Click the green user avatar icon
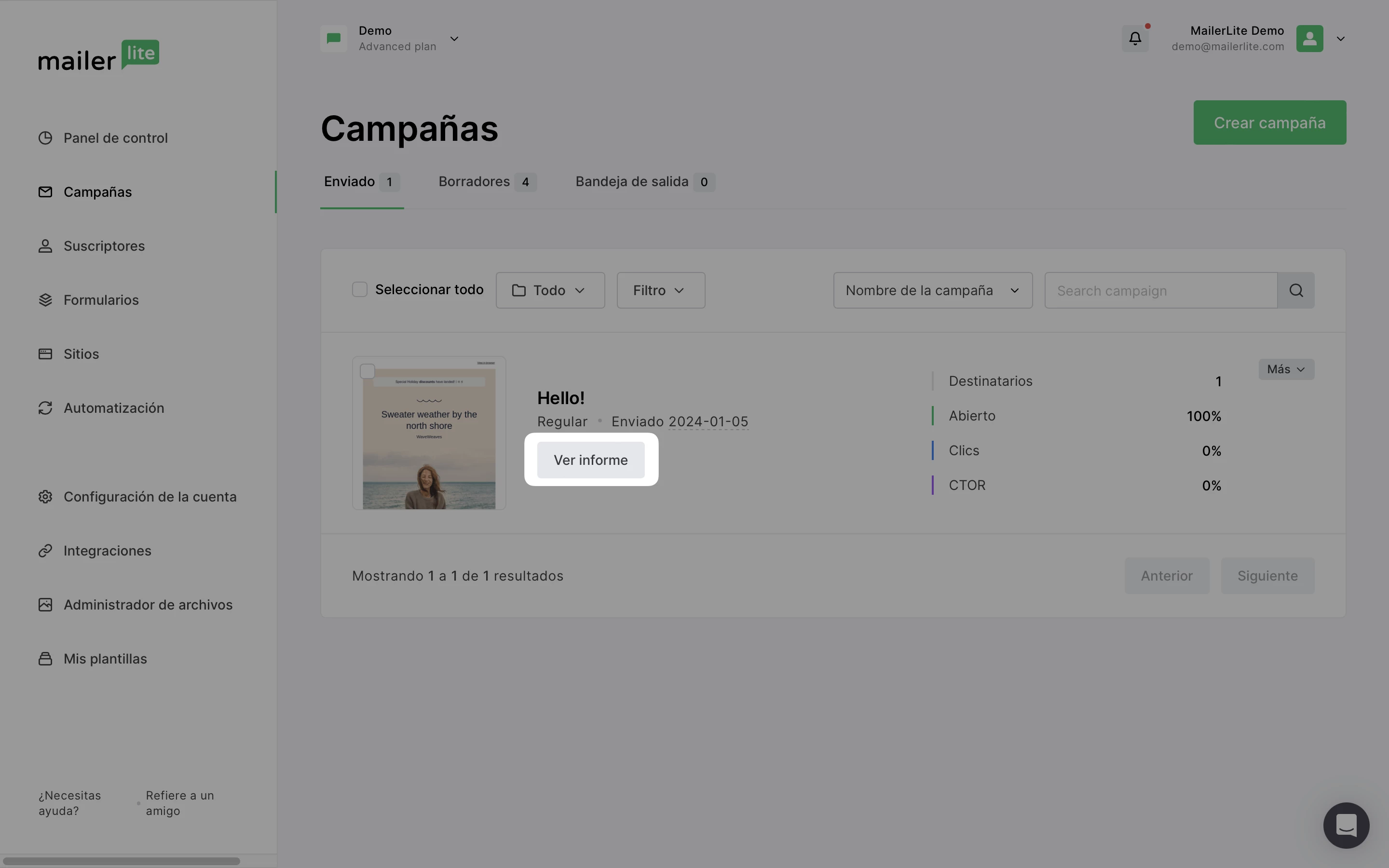 1309,39
